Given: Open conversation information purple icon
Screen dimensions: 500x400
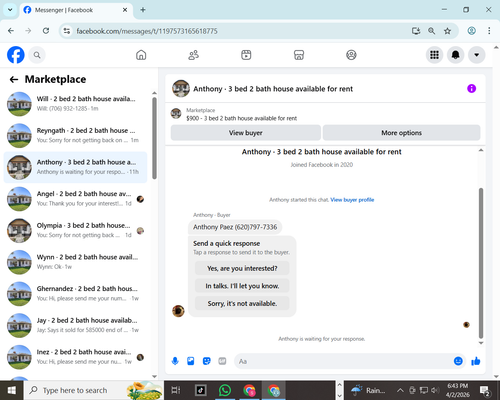Looking at the screenshot, I should 471,89.
